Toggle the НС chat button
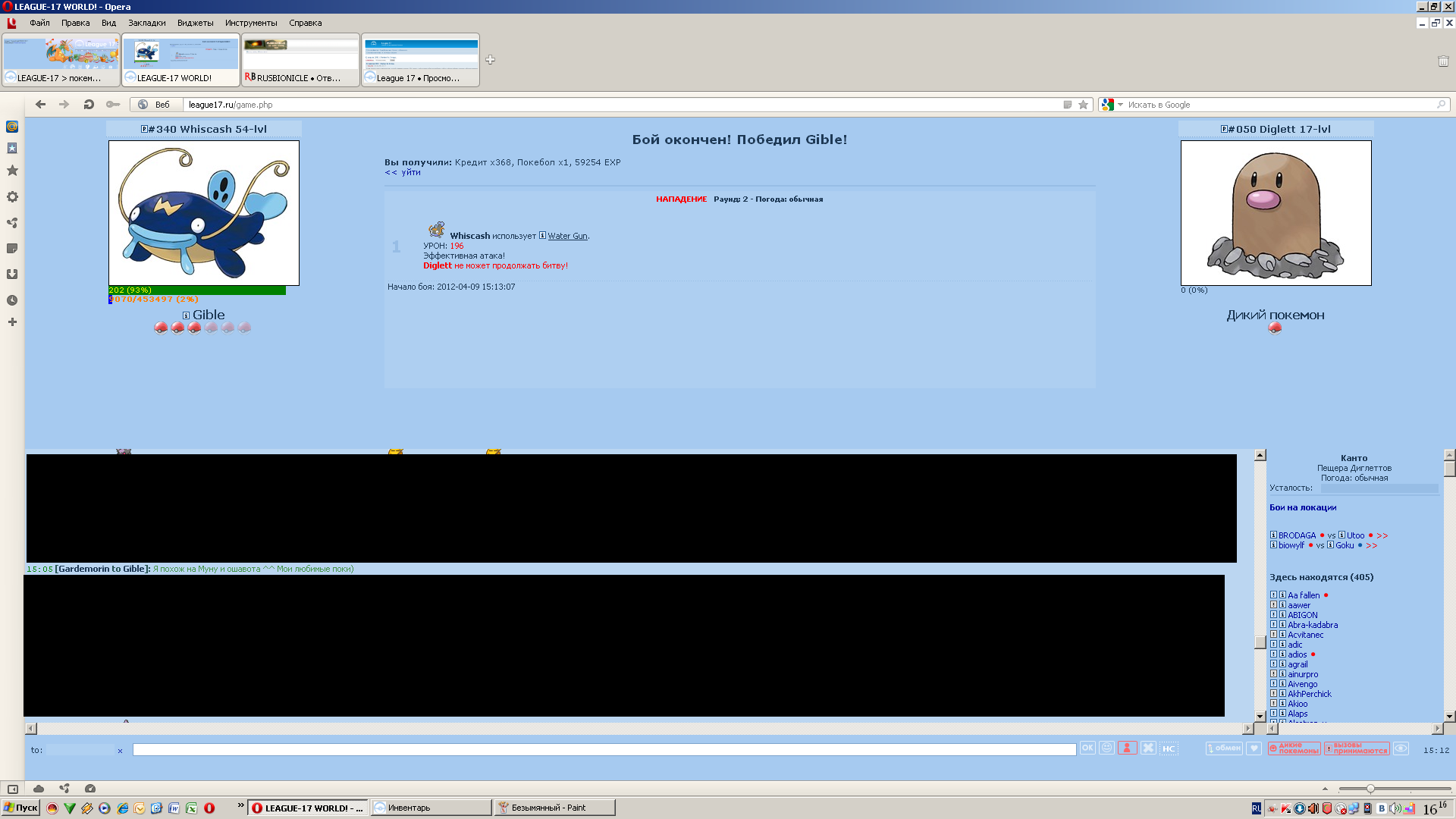This screenshot has width=1456, height=819. (x=1169, y=748)
